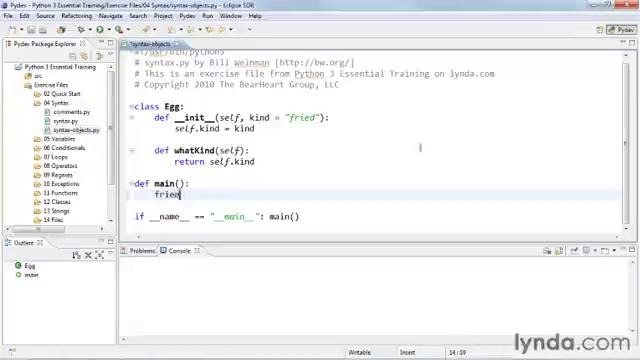Collapse the whatKind method fold marker
This screenshot has height=360, width=640.
point(132,151)
